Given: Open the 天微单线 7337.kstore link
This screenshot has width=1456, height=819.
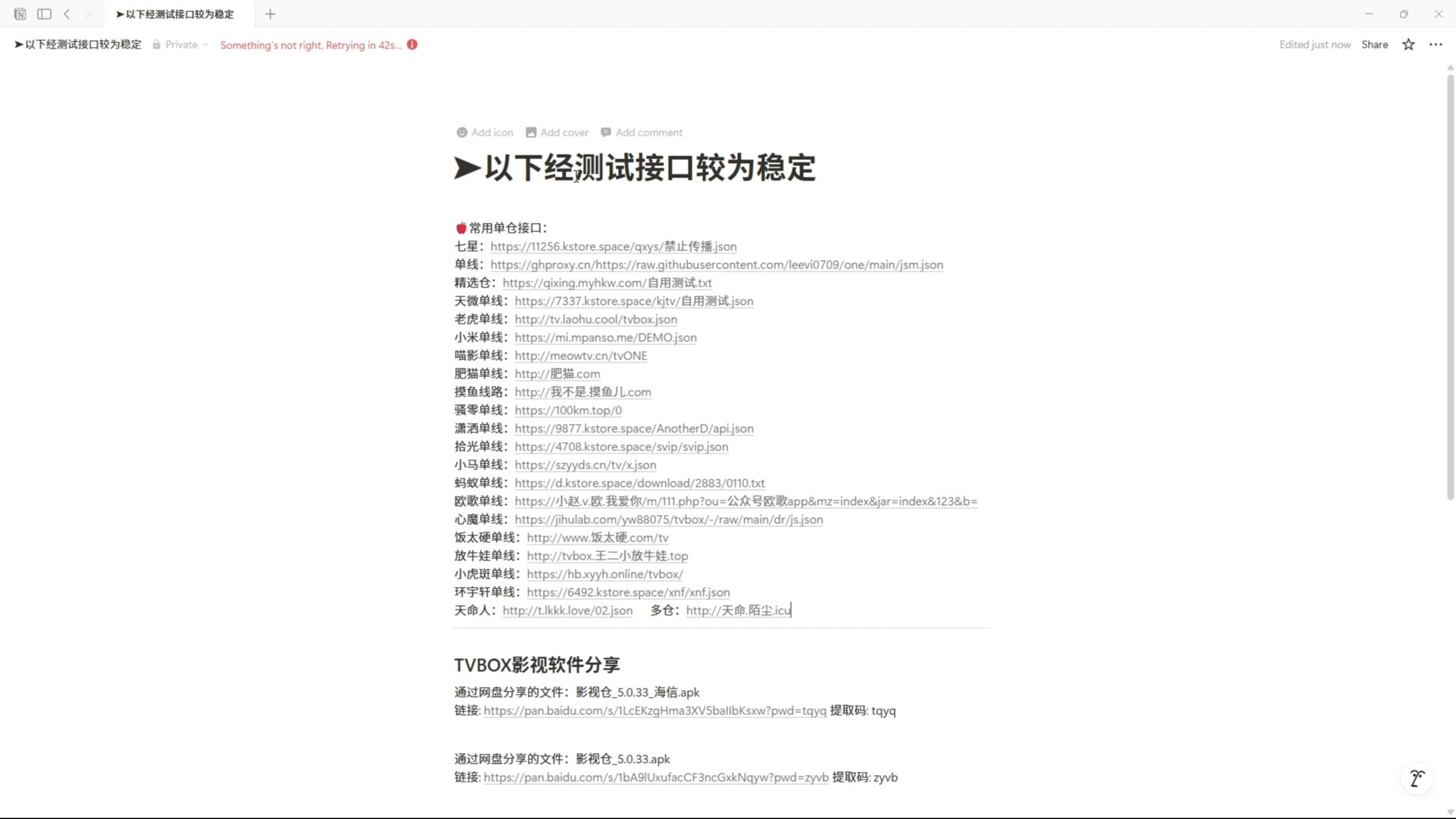Looking at the screenshot, I should [634, 301].
